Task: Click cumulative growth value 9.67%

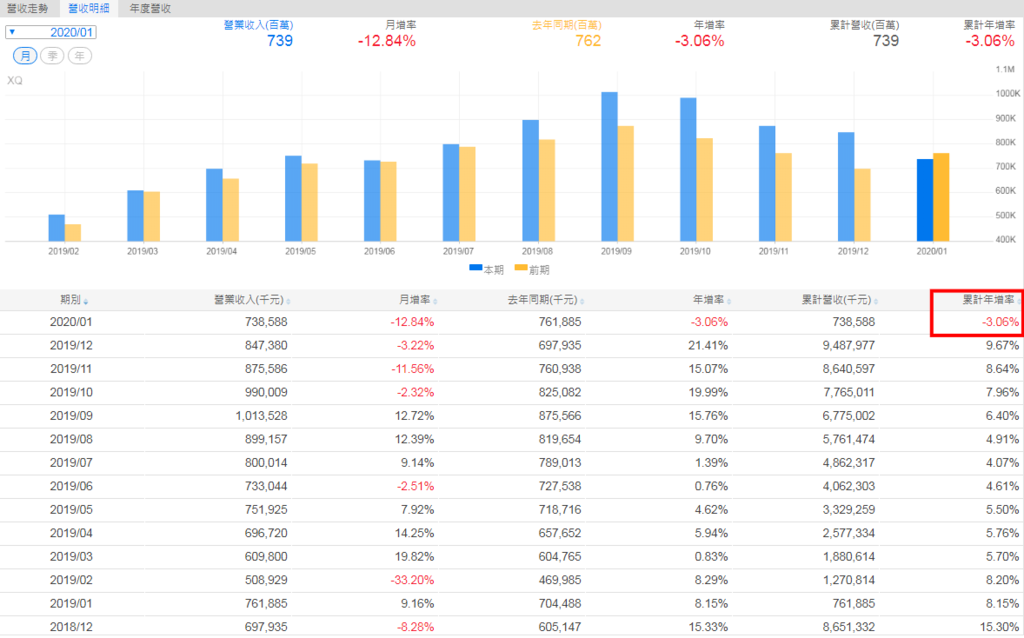Action: (x=1002, y=345)
